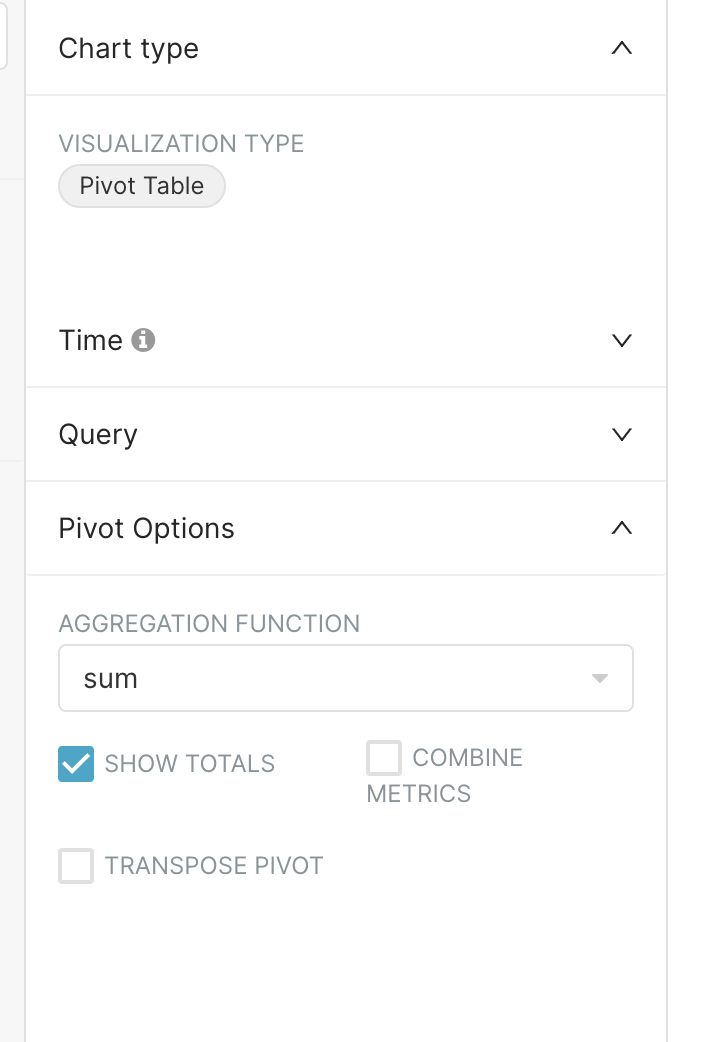Click the upward chevron beside Pivot Options
Screen dimensions: 708x1042
(x=622, y=528)
